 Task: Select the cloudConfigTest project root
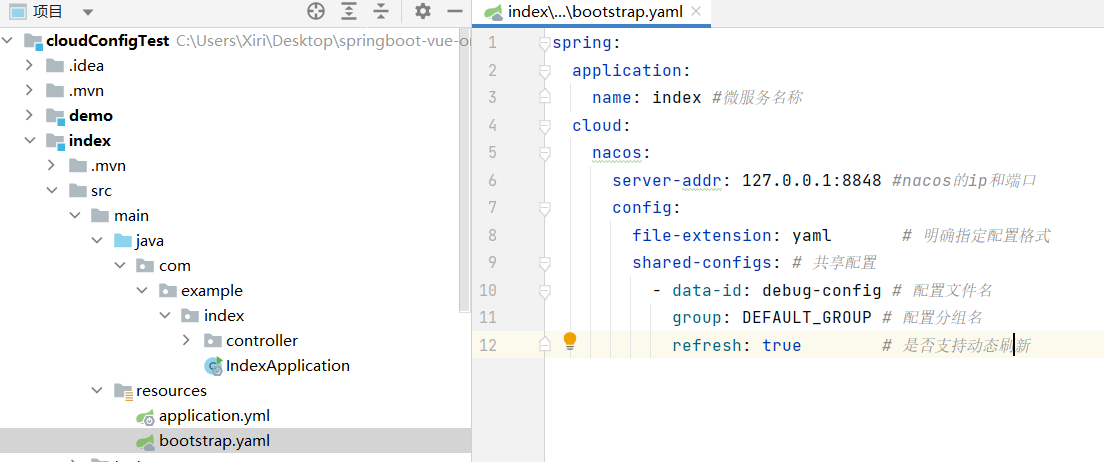(108, 41)
